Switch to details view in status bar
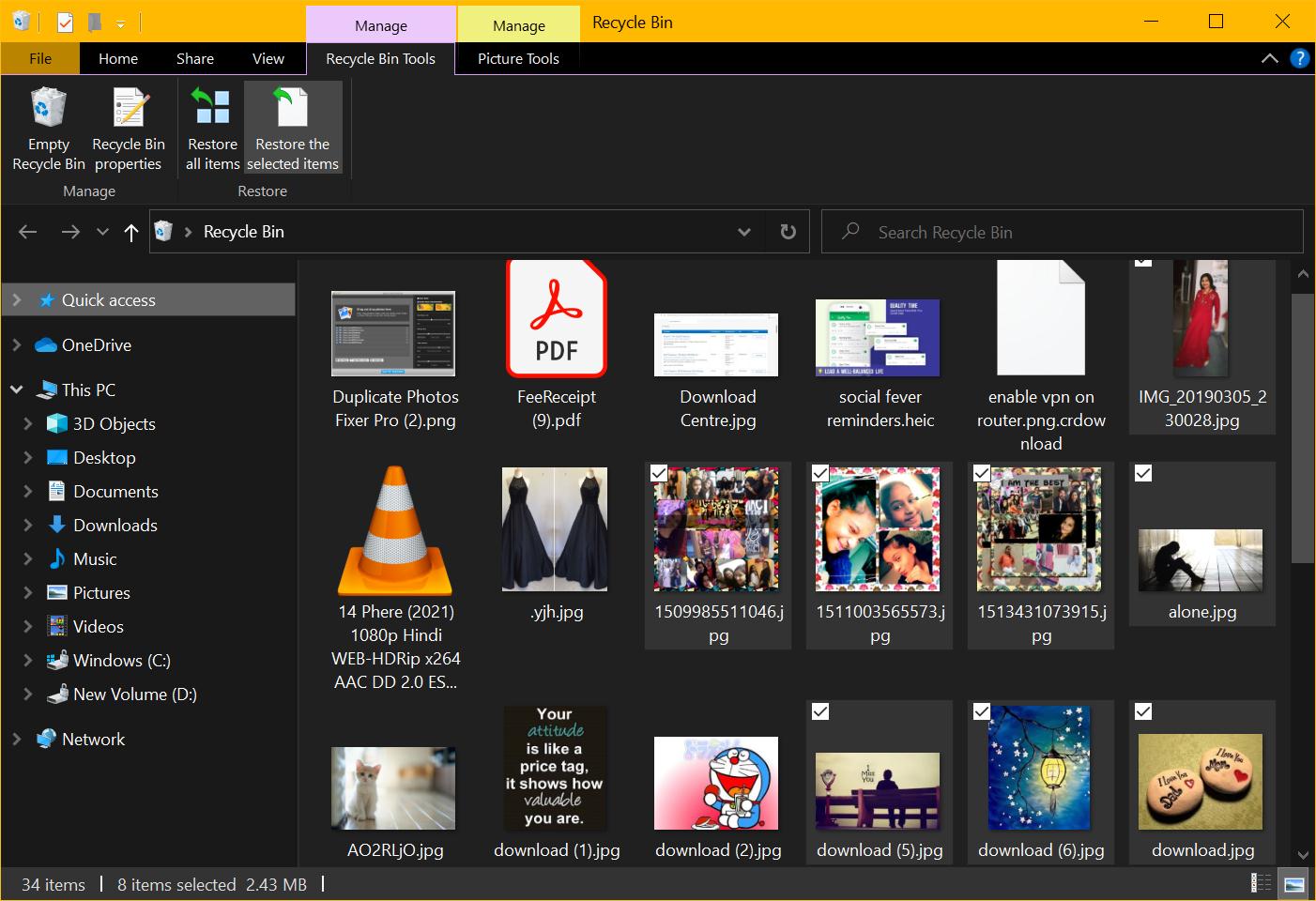This screenshot has width=1316, height=901. tap(1262, 883)
